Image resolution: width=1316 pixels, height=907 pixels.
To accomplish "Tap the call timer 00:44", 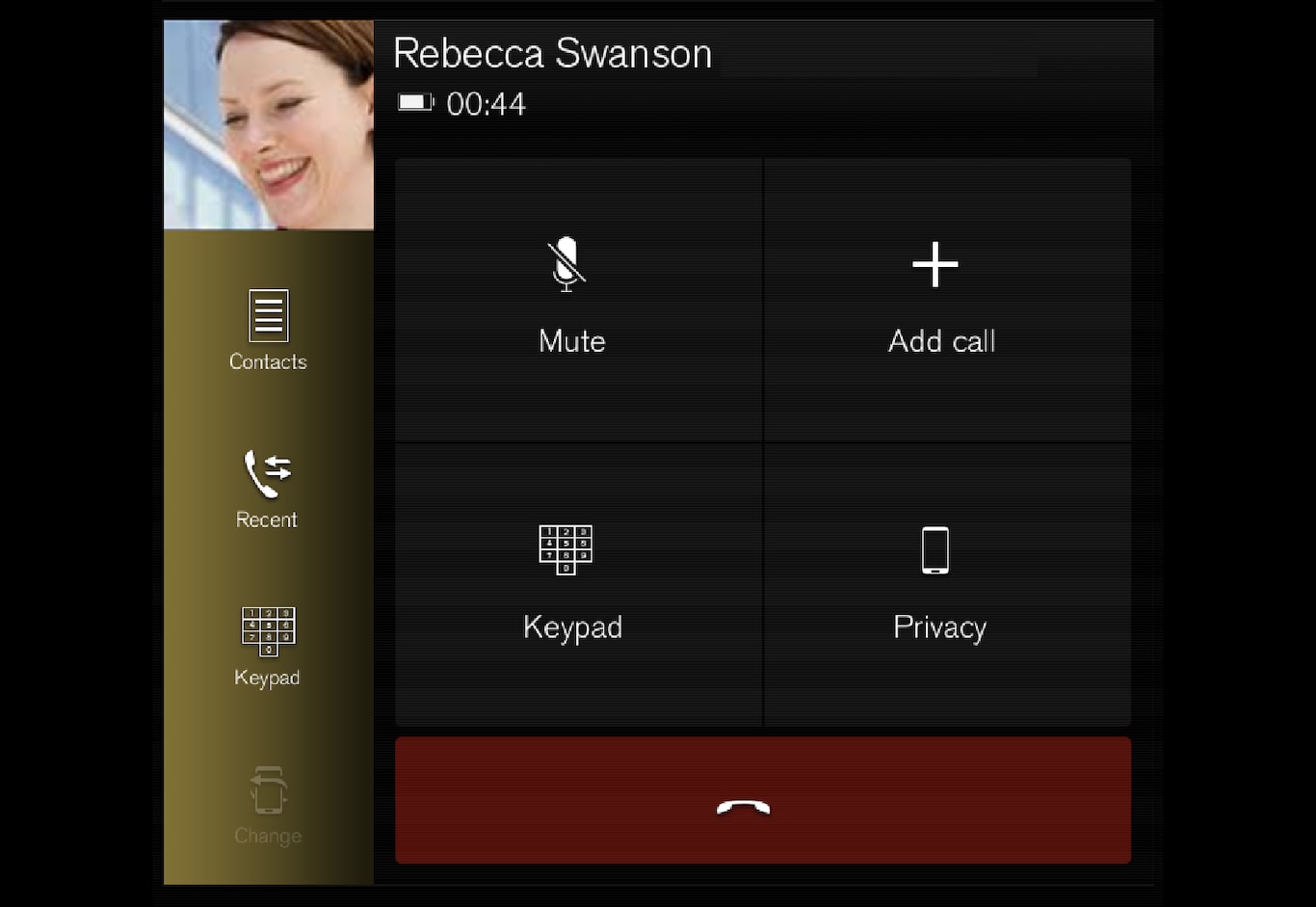I will pyautogui.click(x=487, y=104).
